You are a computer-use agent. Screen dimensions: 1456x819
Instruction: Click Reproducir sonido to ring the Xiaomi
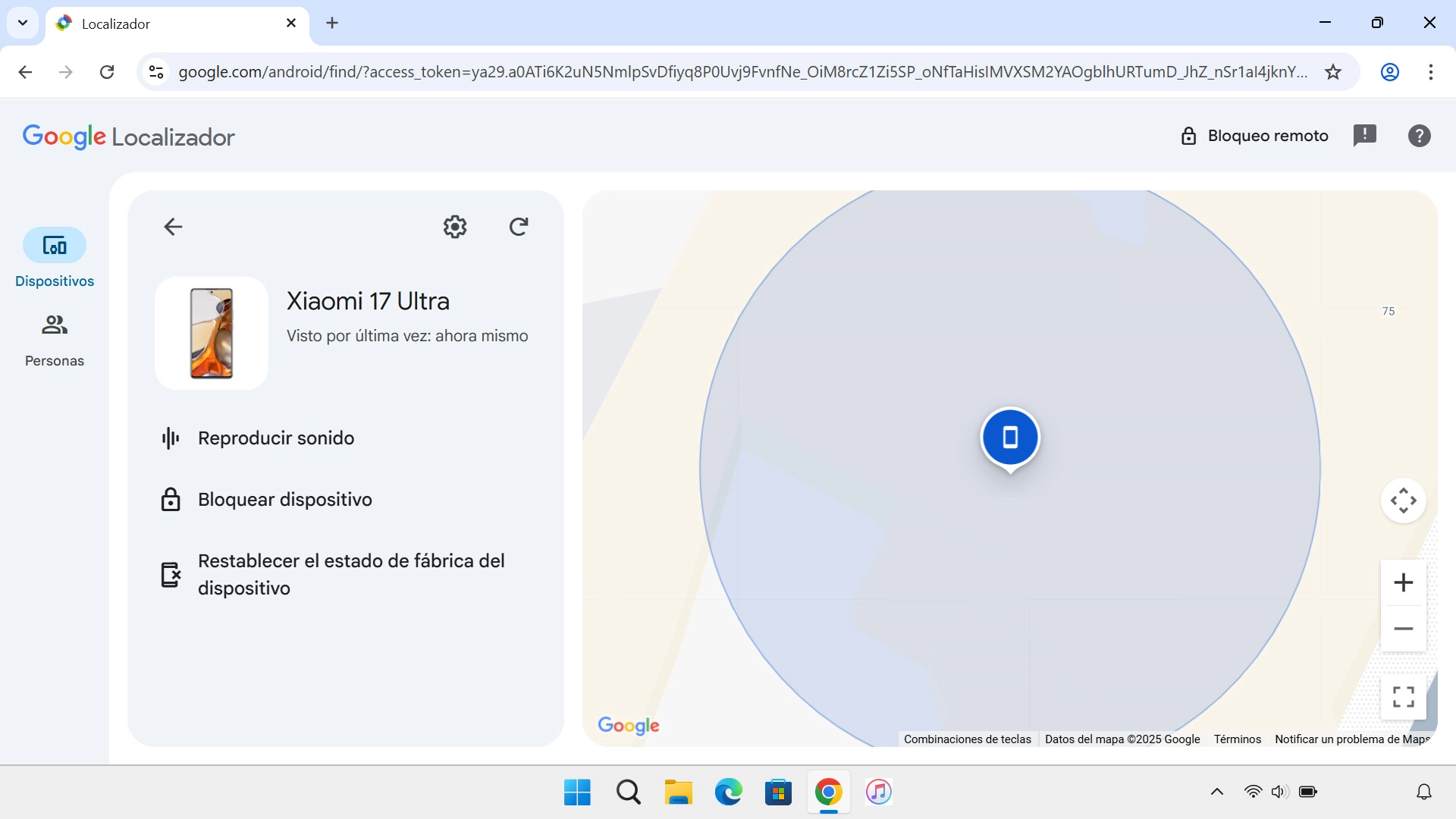tap(276, 438)
